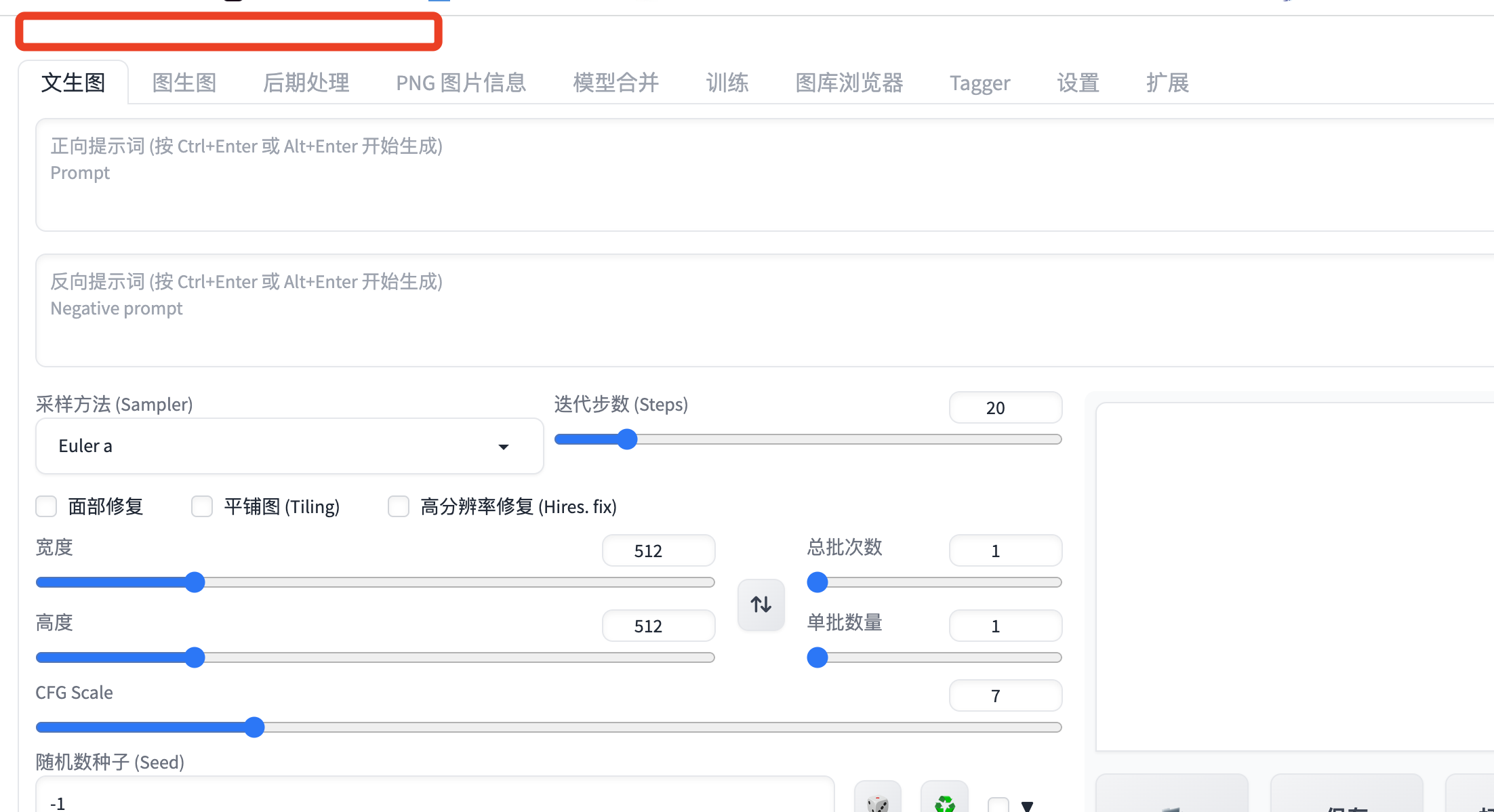Viewport: 1494px width, 812px height.
Task: Expand extra seed options triangle
Action: (1027, 805)
